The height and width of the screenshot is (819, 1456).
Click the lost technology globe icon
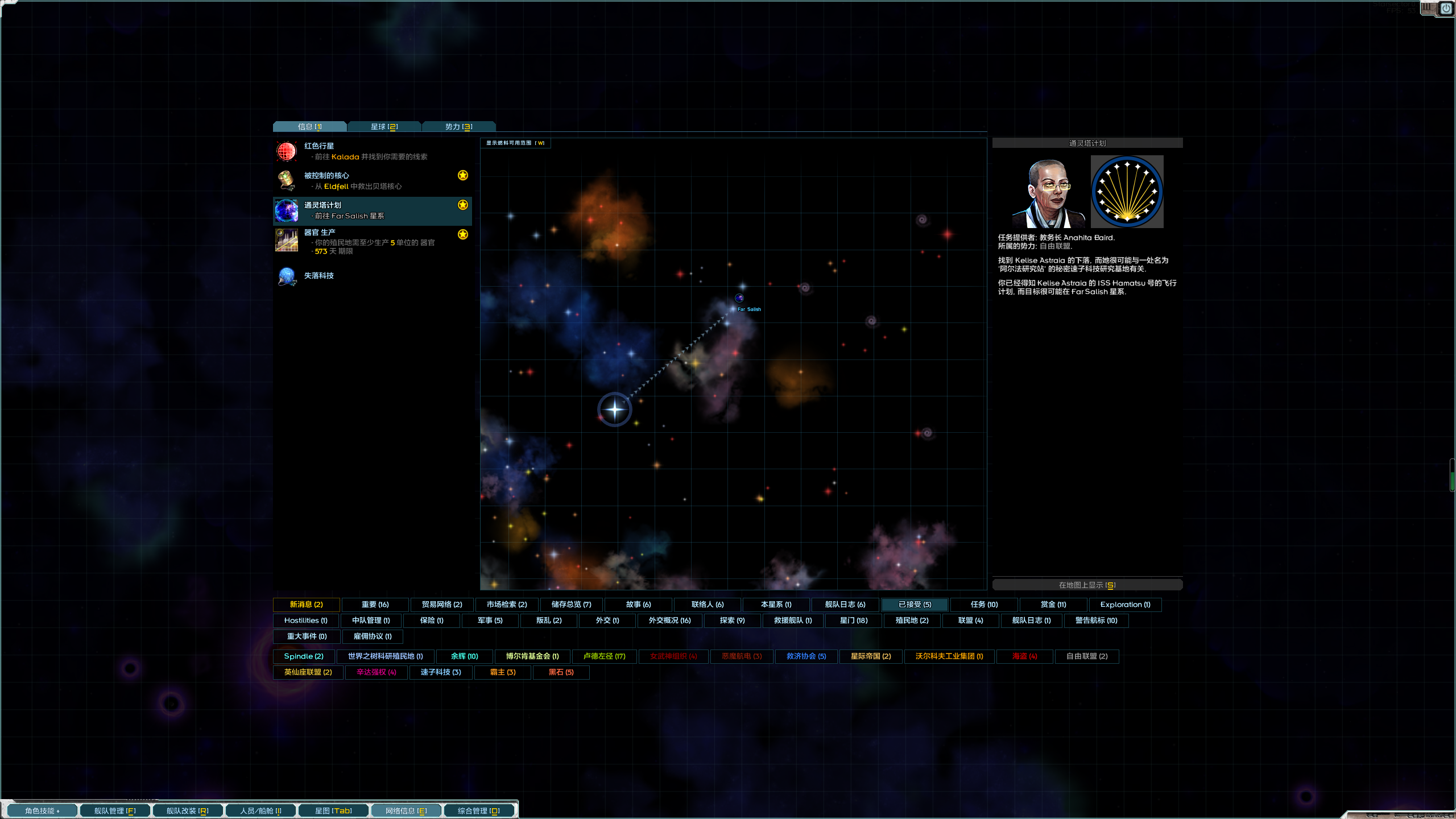click(x=287, y=276)
